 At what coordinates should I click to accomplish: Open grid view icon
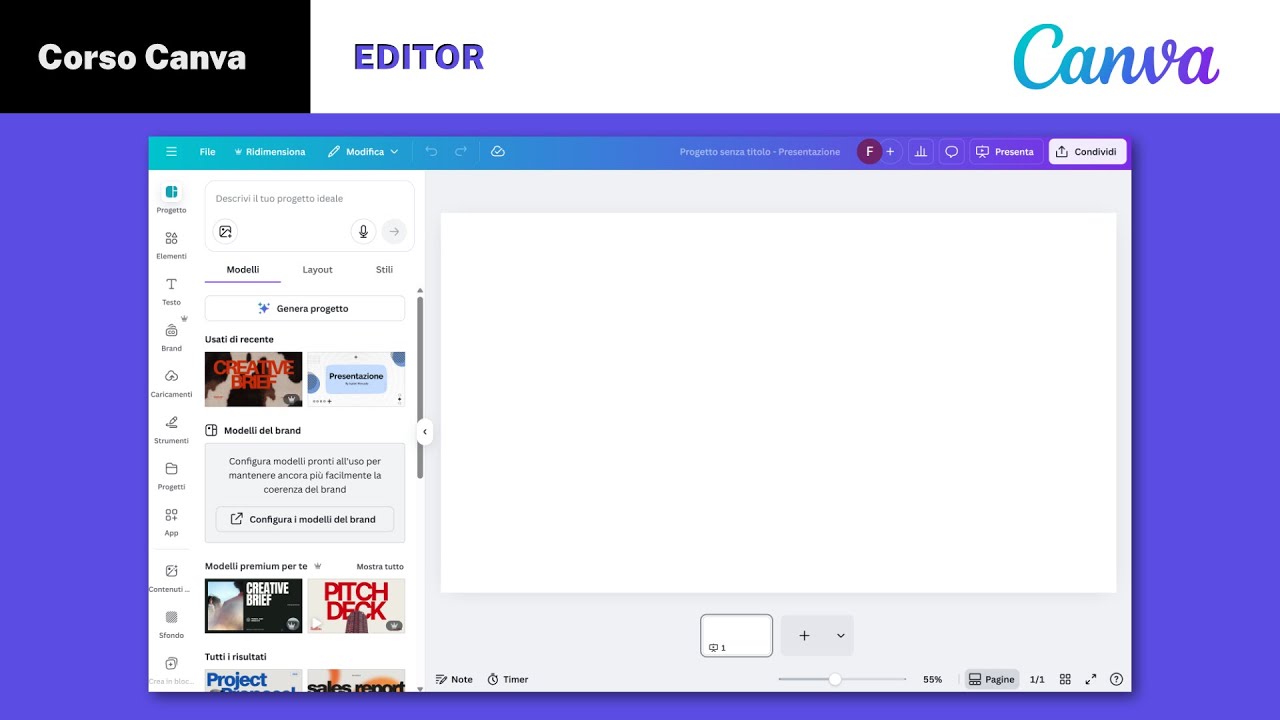tap(1065, 679)
